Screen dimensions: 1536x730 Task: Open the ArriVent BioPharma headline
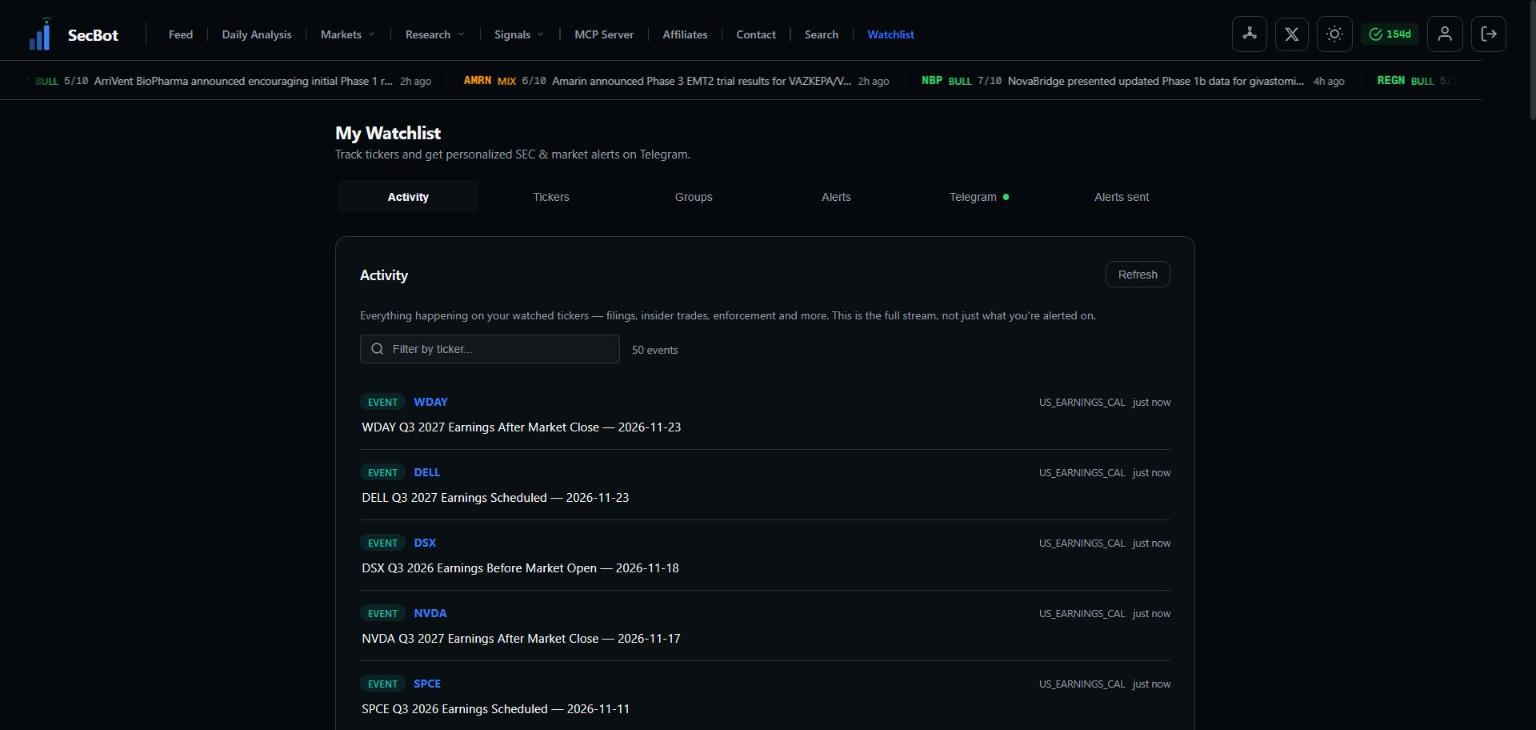pyautogui.click(x=243, y=81)
